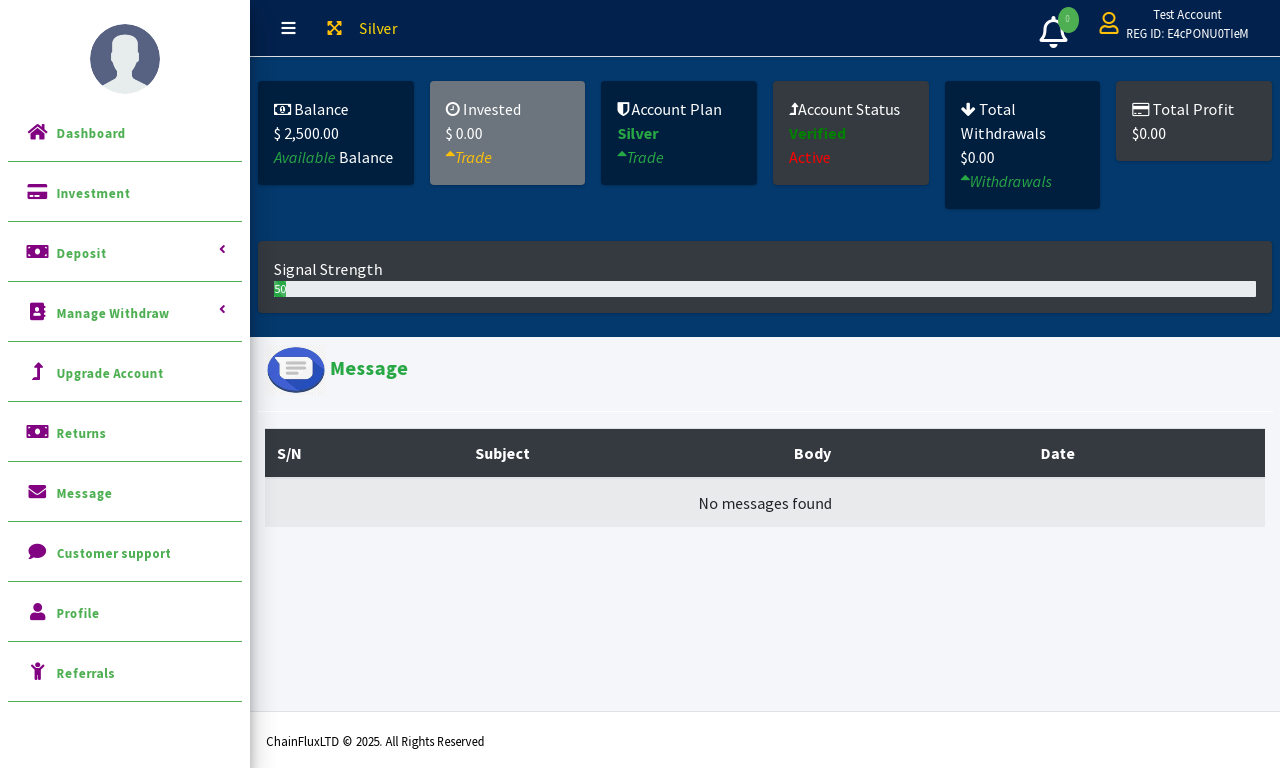Click the Silver plan label in top bar
The width and height of the screenshot is (1280, 768).
(378, 28)
